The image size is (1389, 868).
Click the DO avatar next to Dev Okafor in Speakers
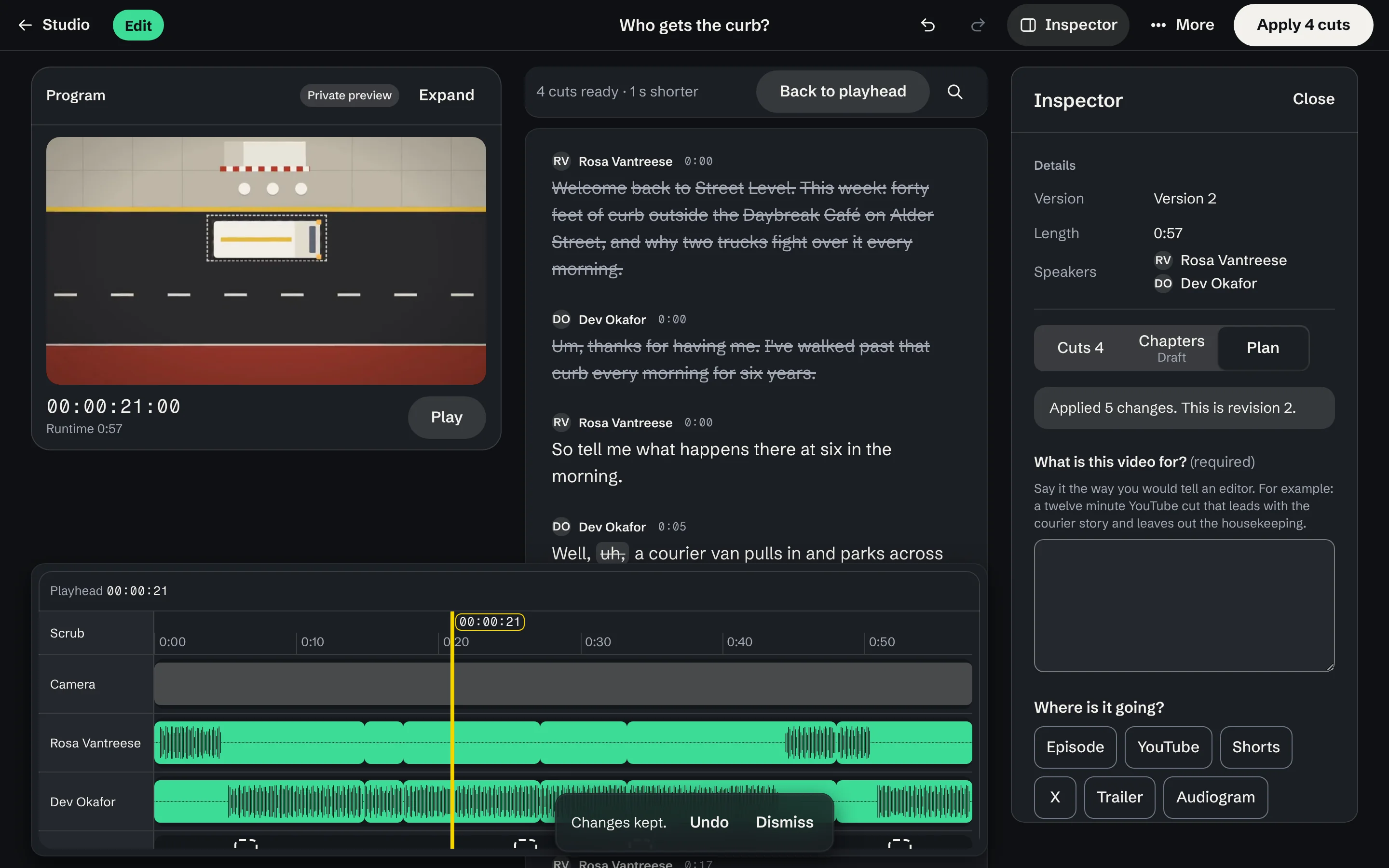pyautogui.click(x=1163, y=284)
